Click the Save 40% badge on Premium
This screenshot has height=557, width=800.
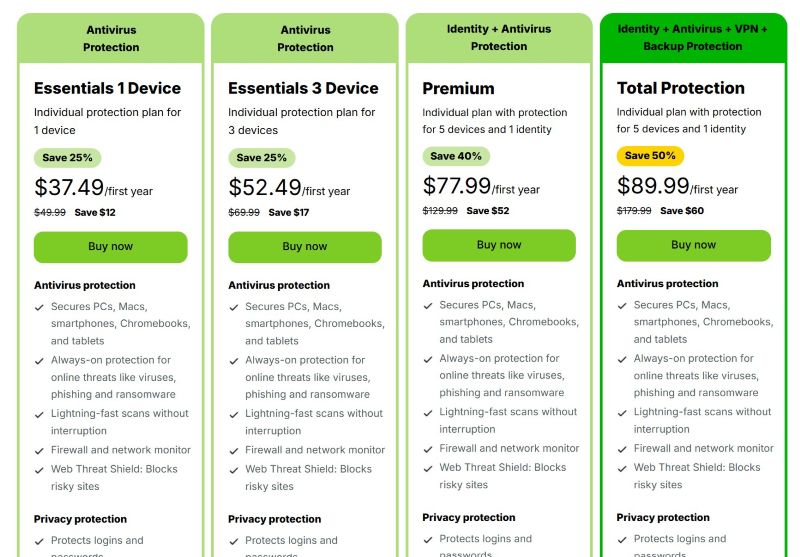(x=456, y=156)
